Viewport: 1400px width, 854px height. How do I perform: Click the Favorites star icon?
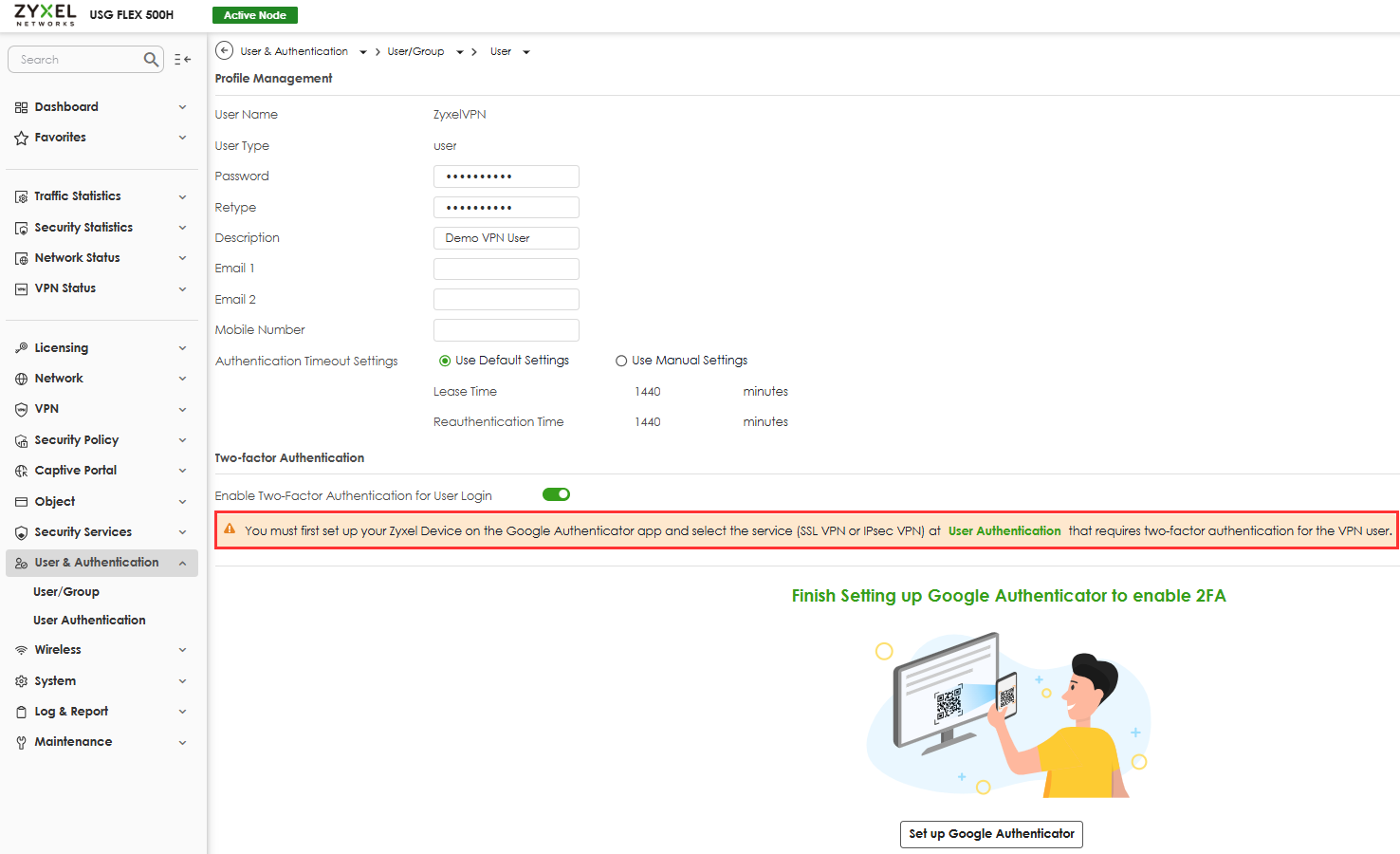tap(21, 138)
